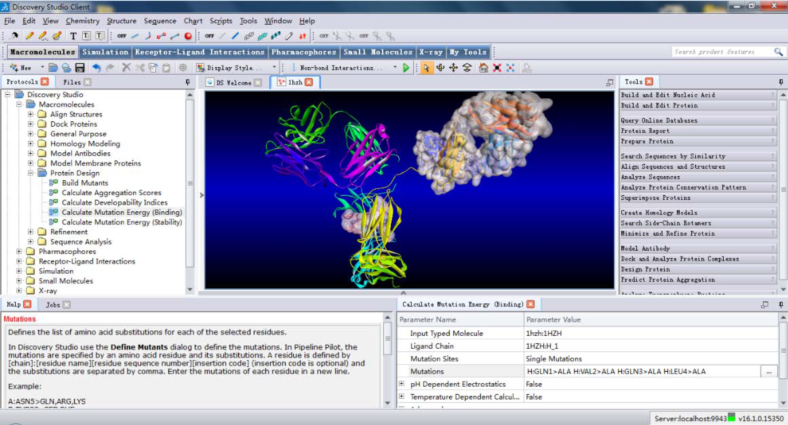Close the Protocols tab

(45, 81)
